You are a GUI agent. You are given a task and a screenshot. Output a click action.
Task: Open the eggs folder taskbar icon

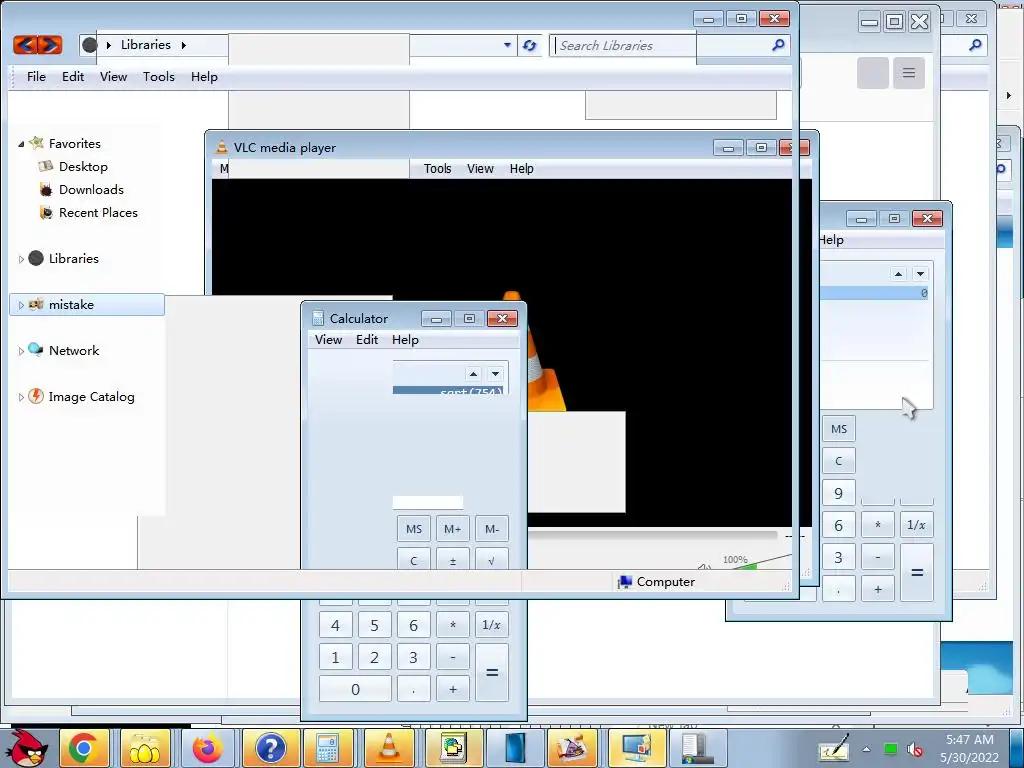(x=145, y=748)
